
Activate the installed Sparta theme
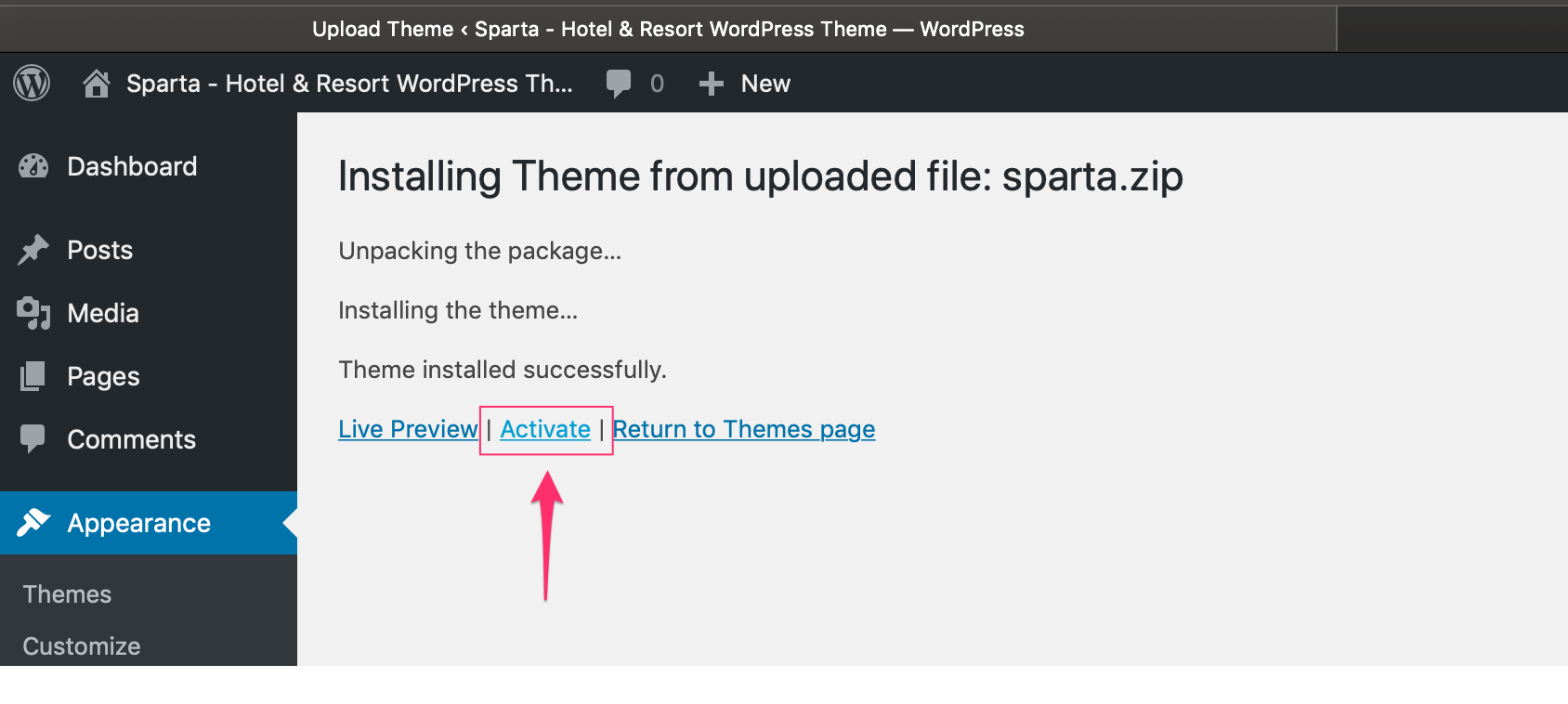(545, 429)
